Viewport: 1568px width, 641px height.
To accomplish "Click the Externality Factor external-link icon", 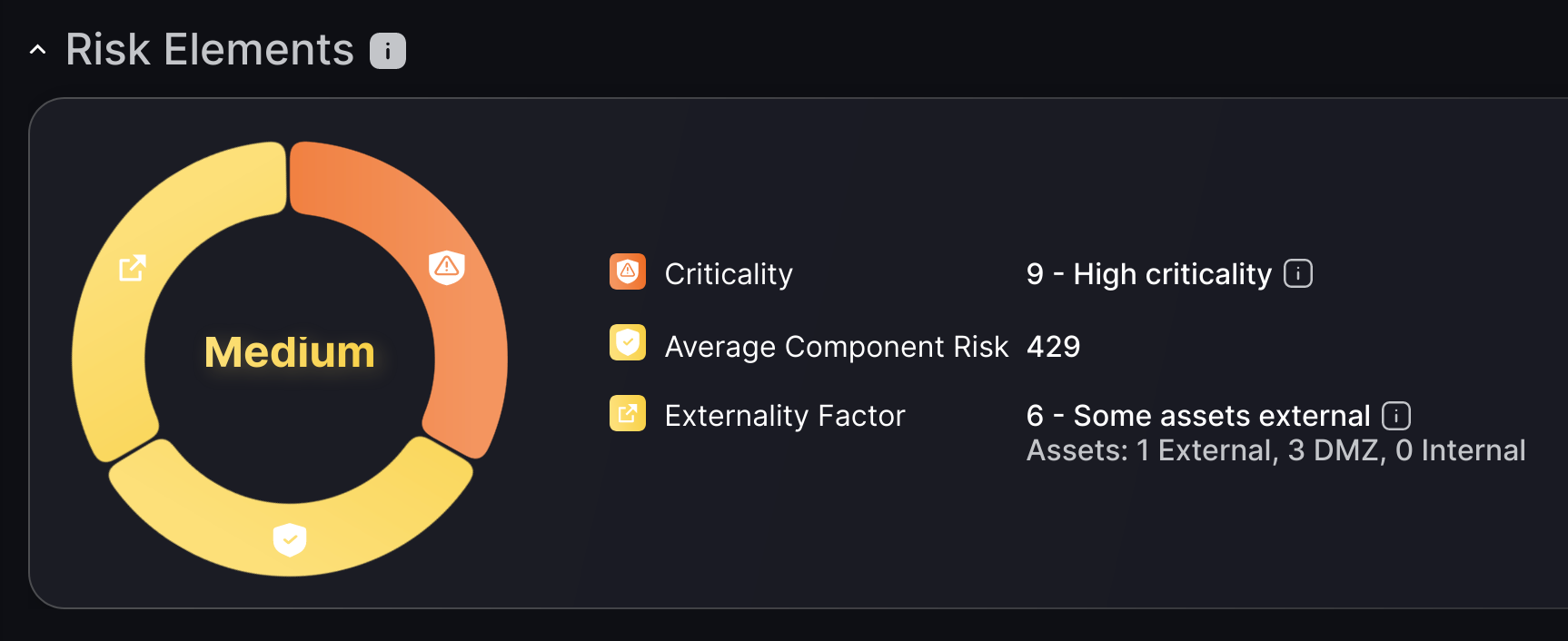I will (628, 413).
